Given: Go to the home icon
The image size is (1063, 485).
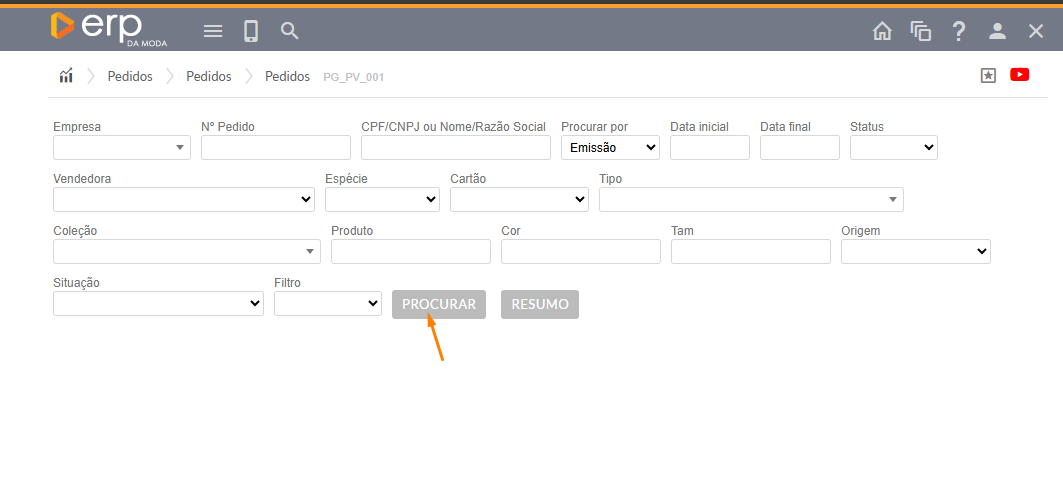Looking at the screenshot, I should pos(882,31).
